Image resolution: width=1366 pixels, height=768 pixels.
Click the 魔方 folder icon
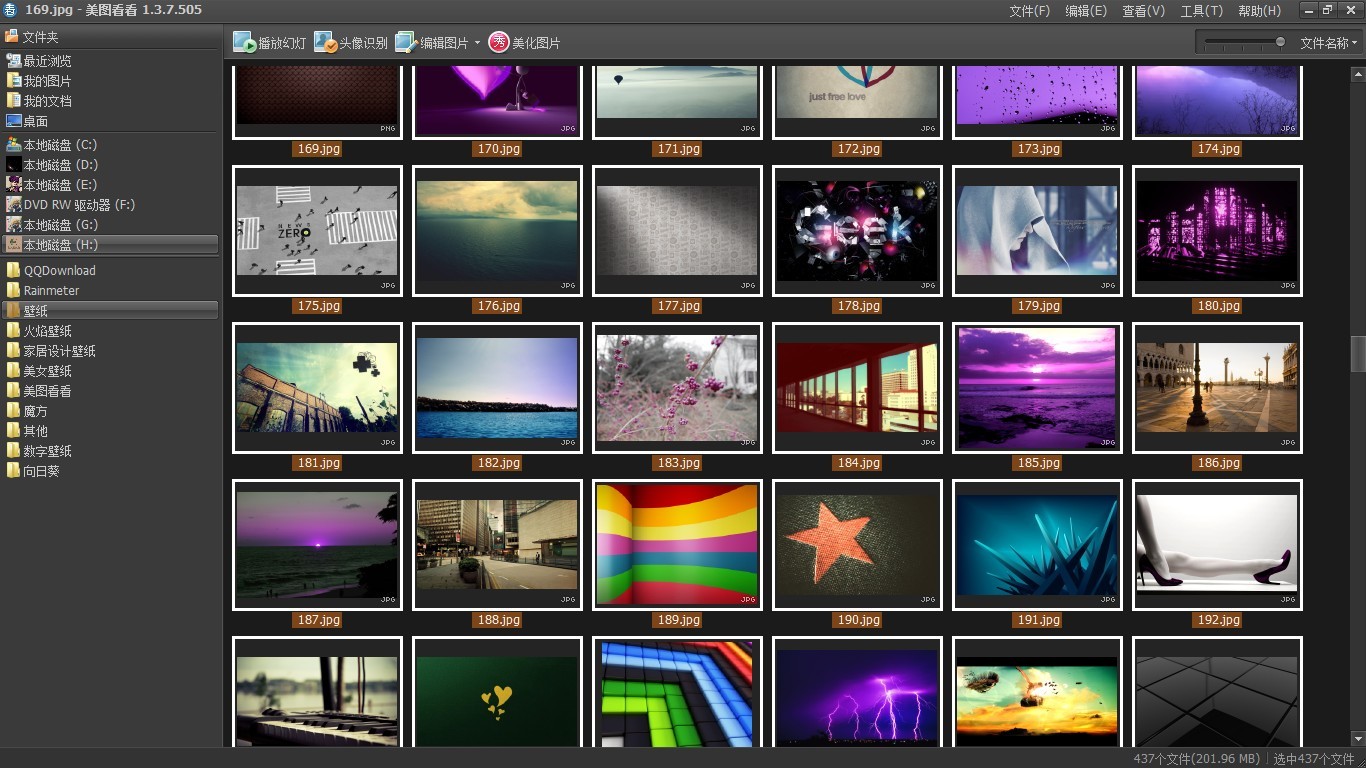(14, 411)
